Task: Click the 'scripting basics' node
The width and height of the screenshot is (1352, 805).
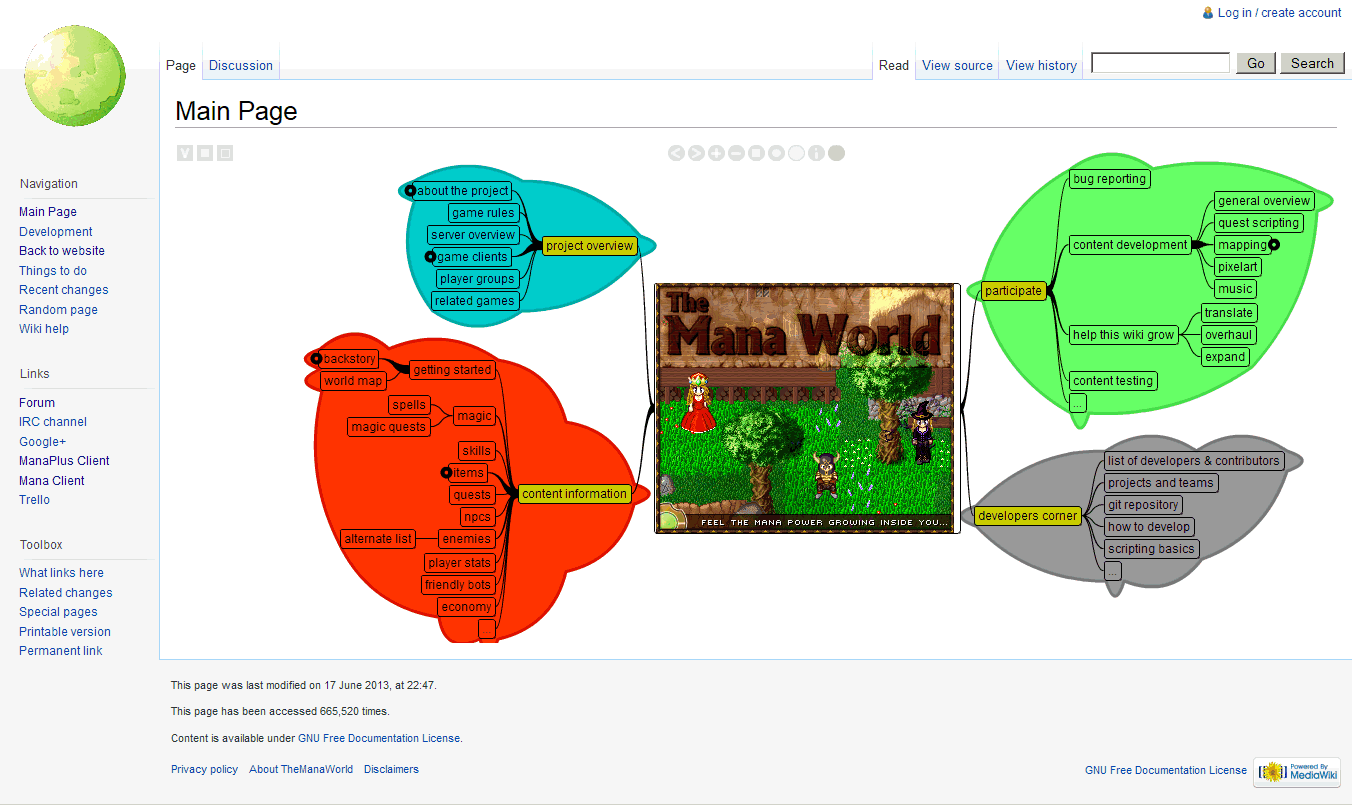Action: coord(1151,549)
